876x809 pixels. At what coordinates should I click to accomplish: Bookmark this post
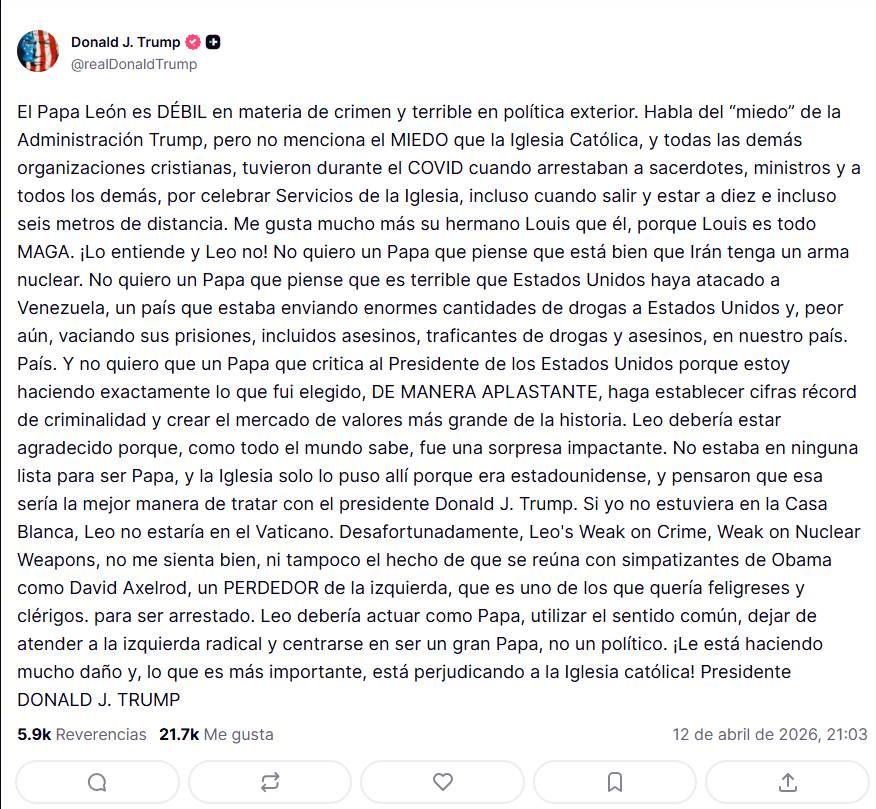point(615,782)
